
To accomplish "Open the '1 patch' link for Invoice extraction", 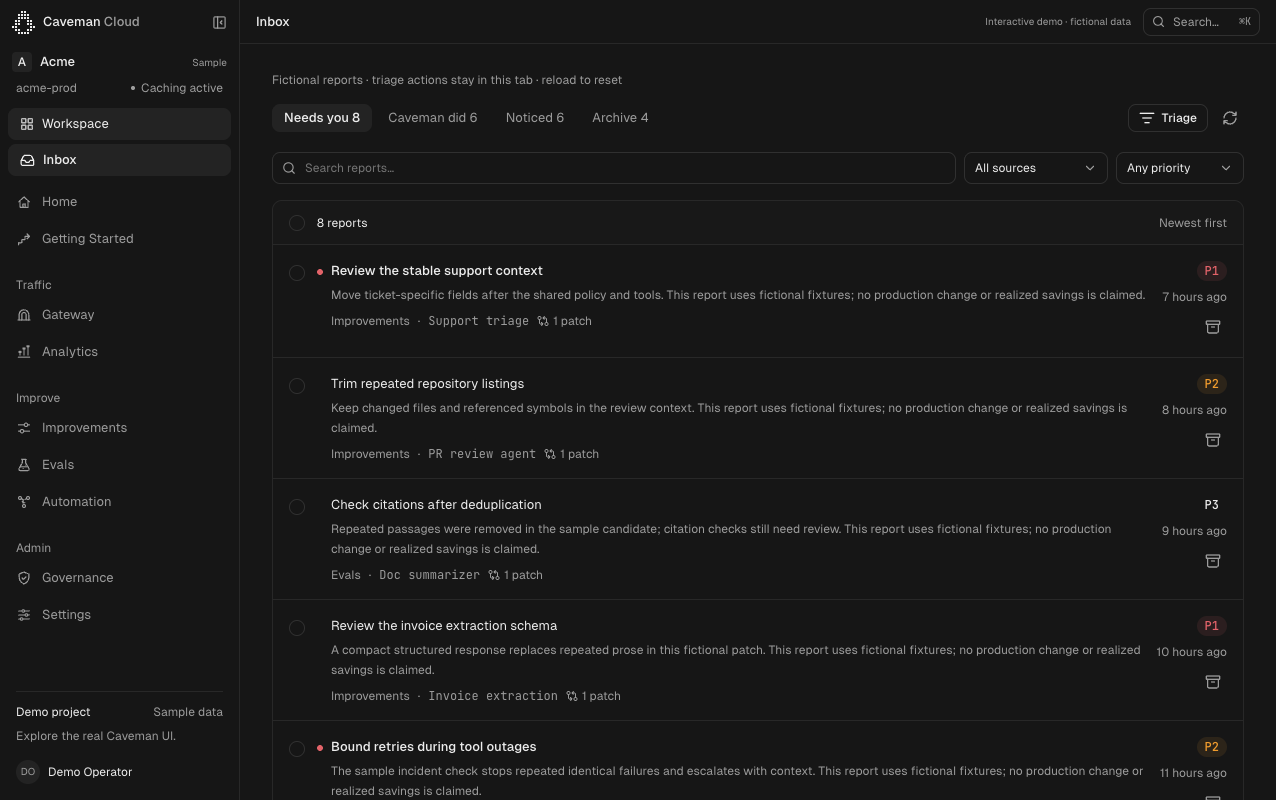I will point(593,696).
